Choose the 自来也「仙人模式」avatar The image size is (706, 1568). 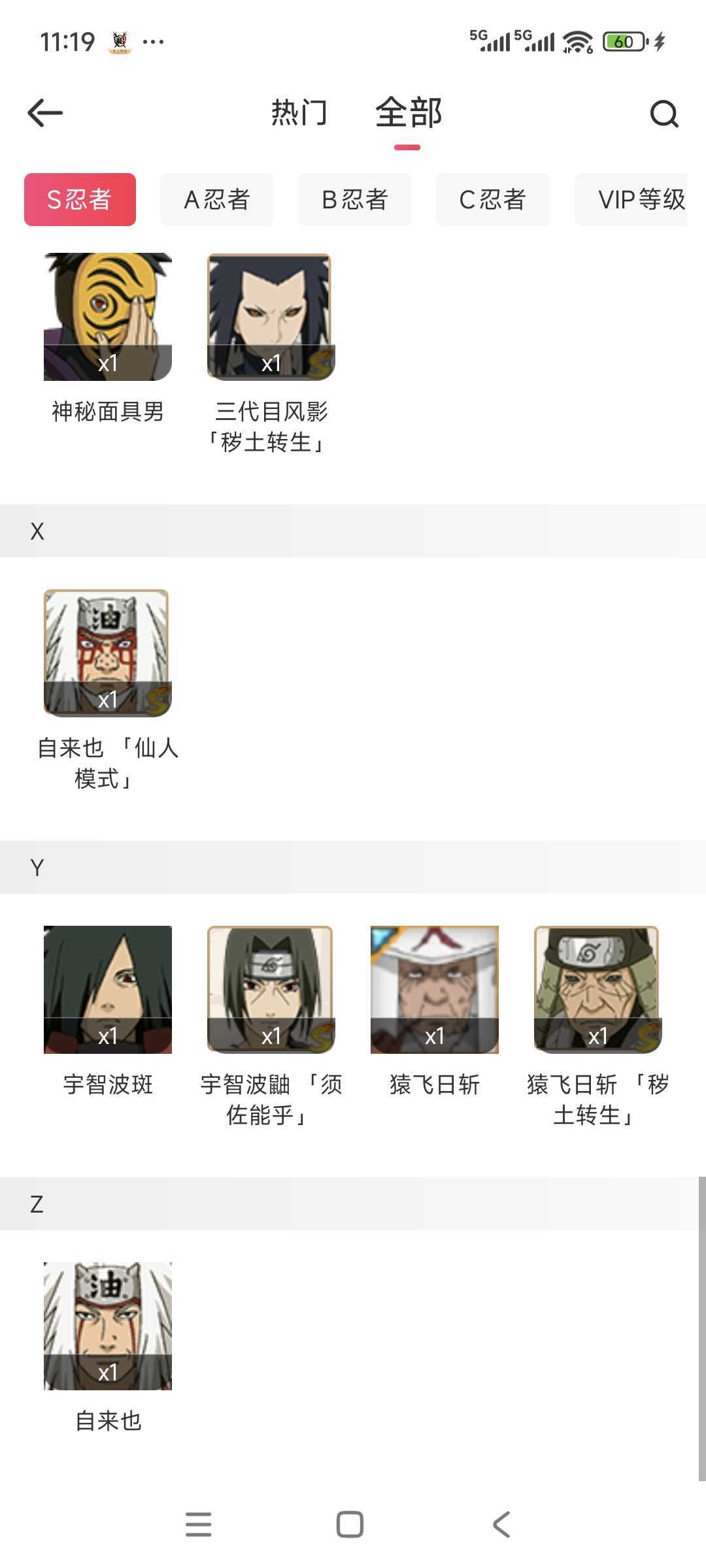tap(108, 653)
